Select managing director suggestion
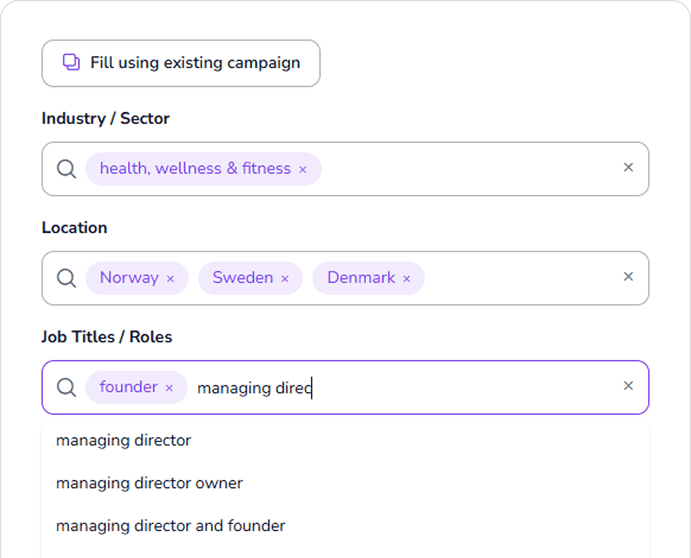691x558 pixels. tap(124, 440)
